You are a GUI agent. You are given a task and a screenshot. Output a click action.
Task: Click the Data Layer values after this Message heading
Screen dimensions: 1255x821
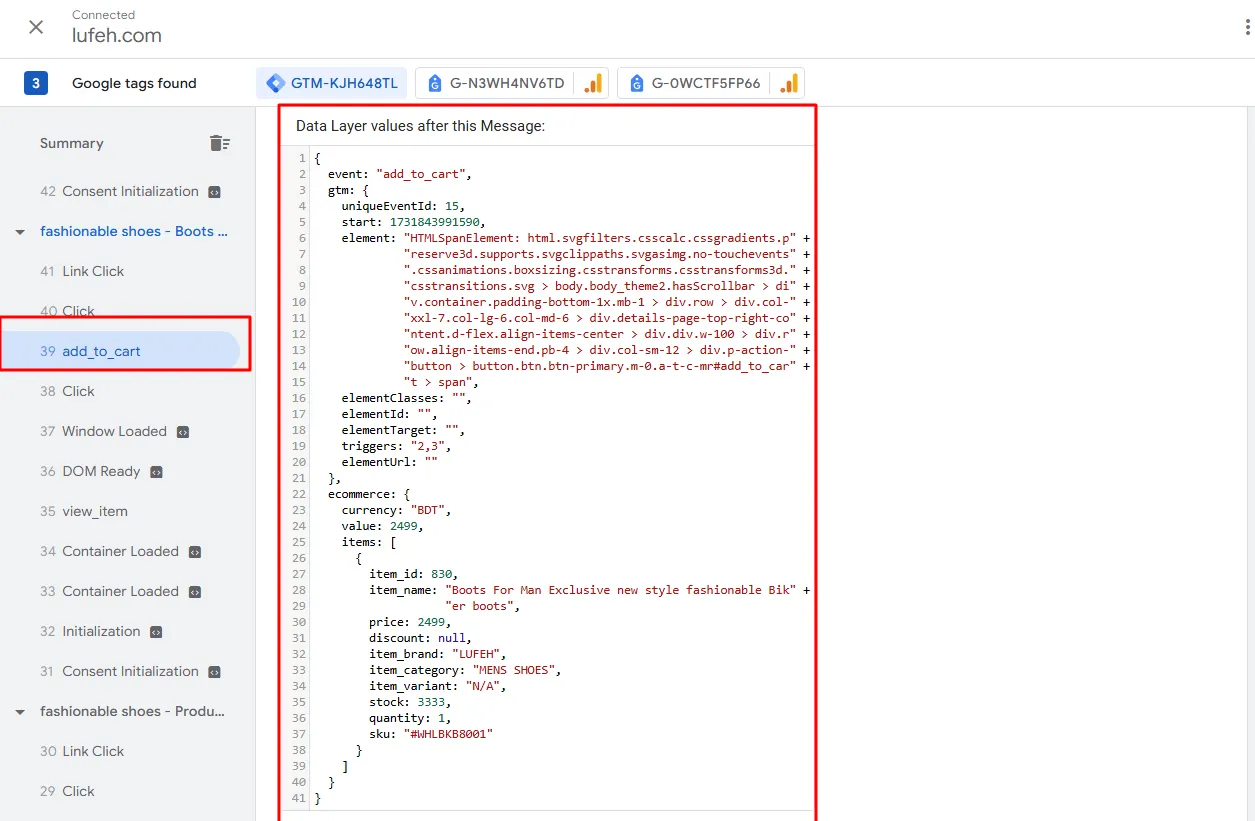click(x=420, y=126)
